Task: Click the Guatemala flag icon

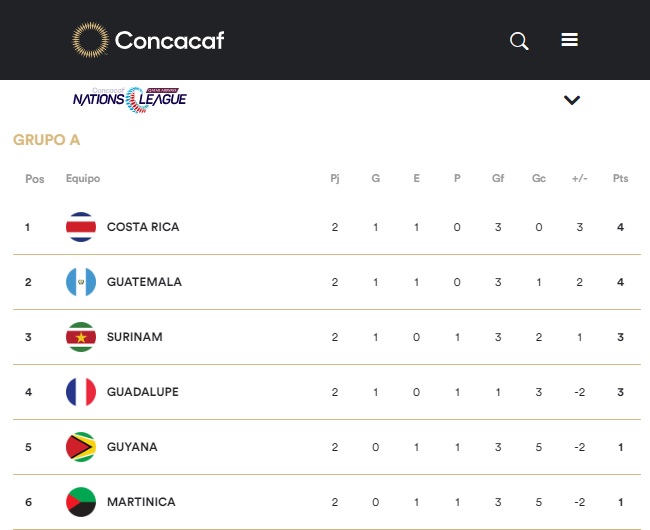Action: (x=81, y=282)
